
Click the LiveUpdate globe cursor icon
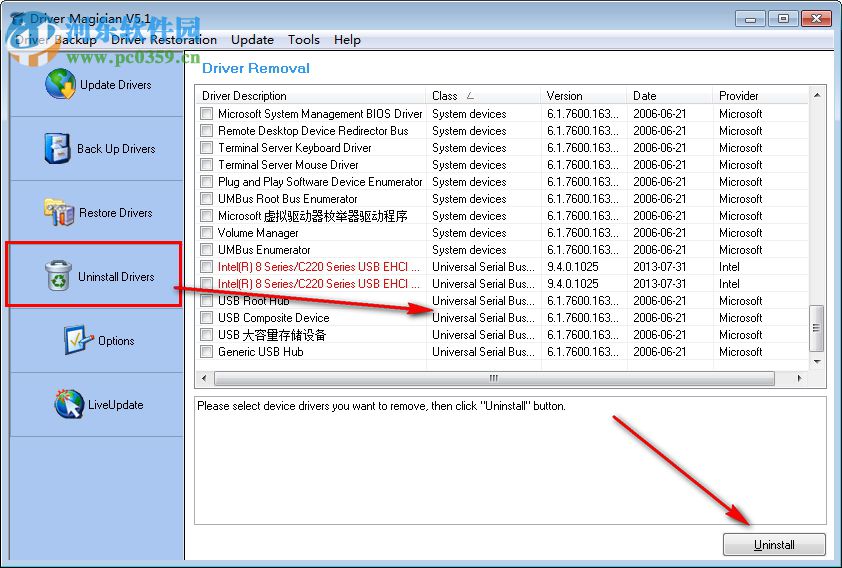(69, 404)
